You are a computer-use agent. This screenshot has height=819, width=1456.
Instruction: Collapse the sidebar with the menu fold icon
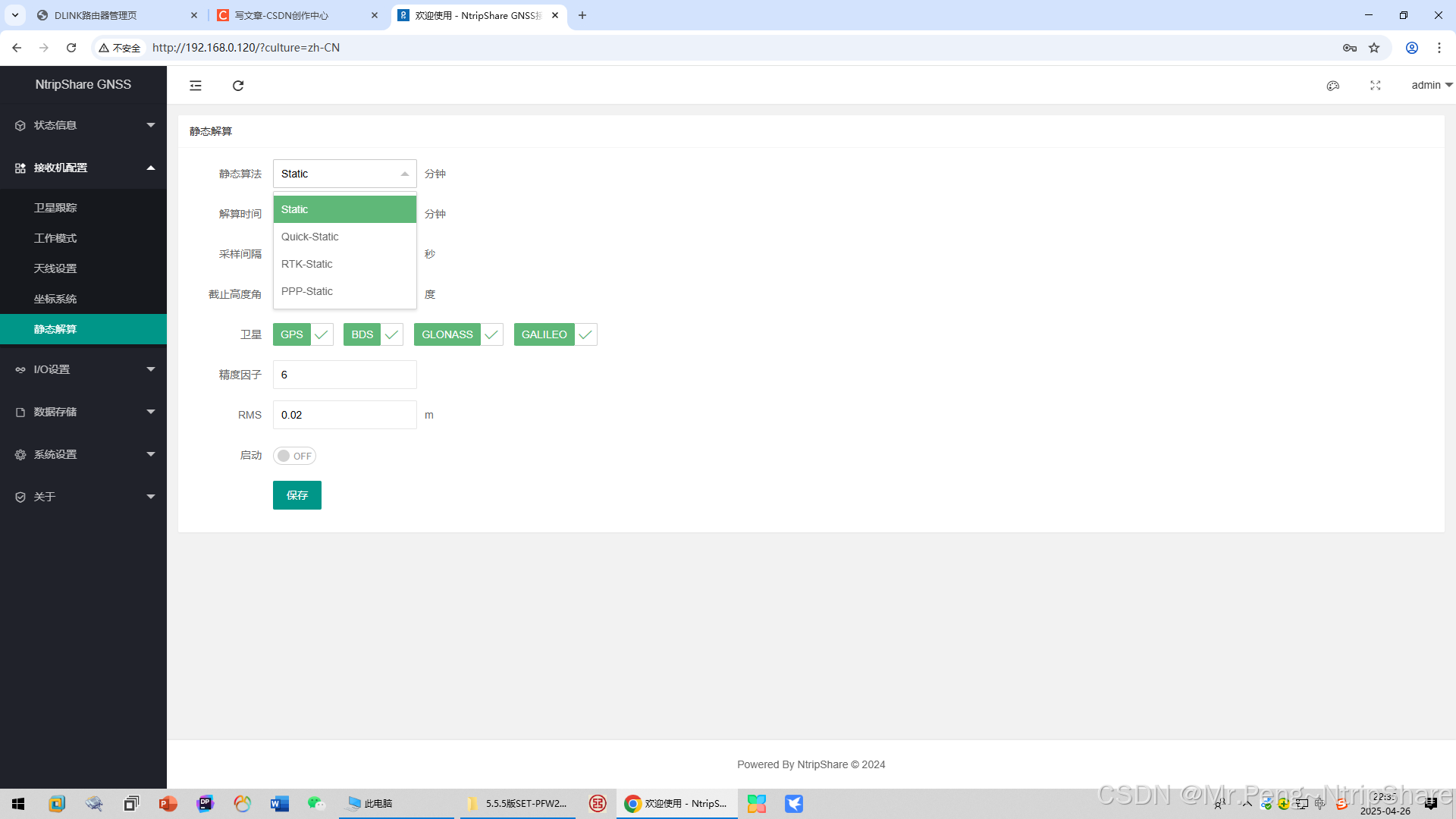click(x=196, y=86)
